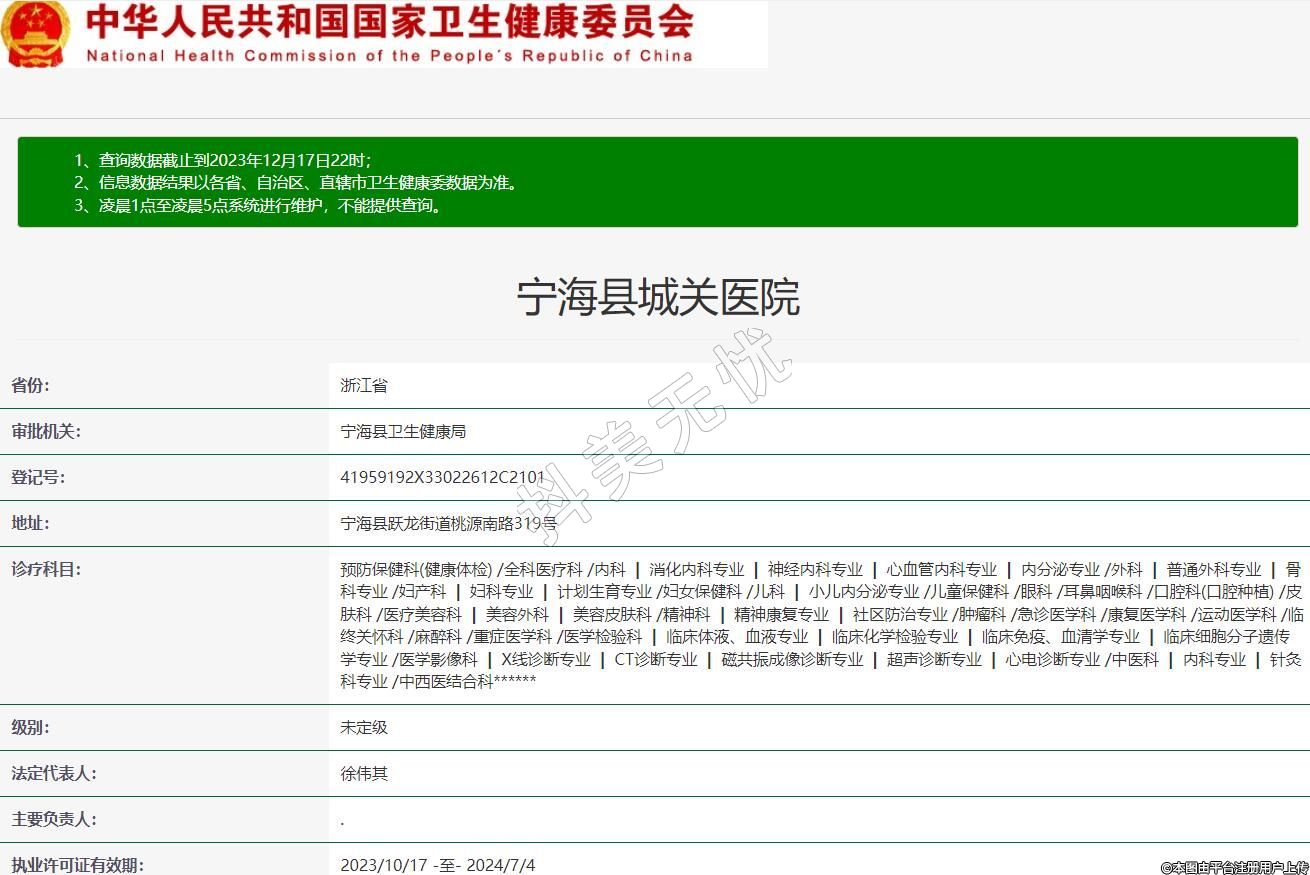This screenshot has width=1310, height=875.
Task: Click the approving authority 宁海县卫生健康局
Action: [403, 431]
